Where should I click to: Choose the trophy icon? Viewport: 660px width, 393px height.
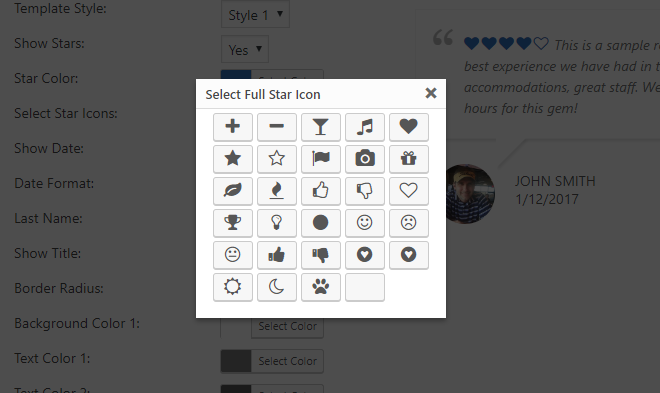point(232,223)
